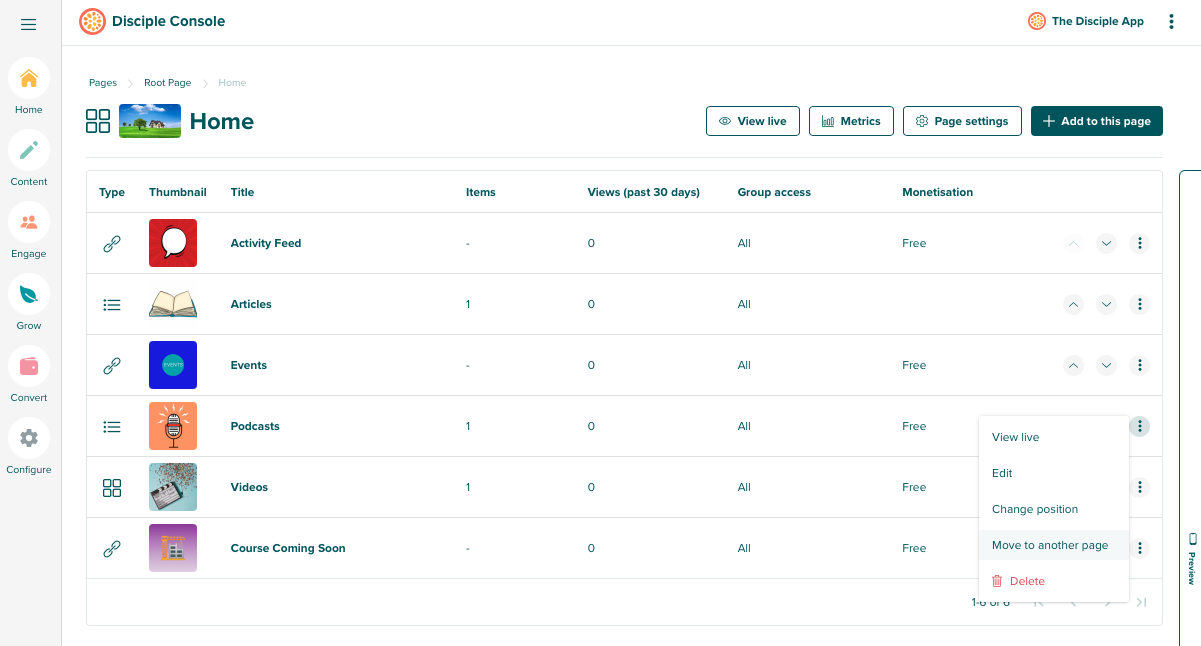
Task: Open the Content section from the sidebar
Action: (28, 150)
